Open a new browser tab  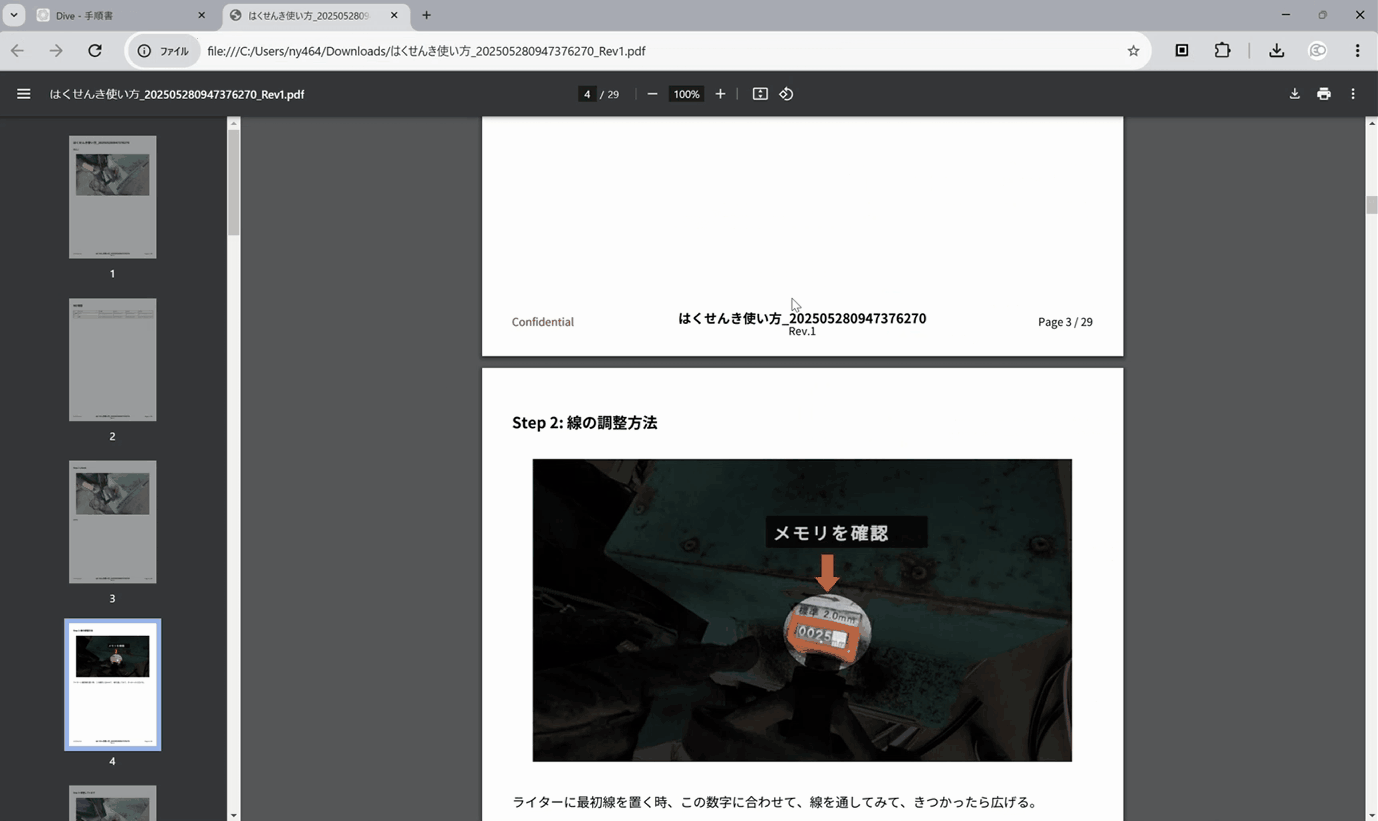tap(427, 15)
